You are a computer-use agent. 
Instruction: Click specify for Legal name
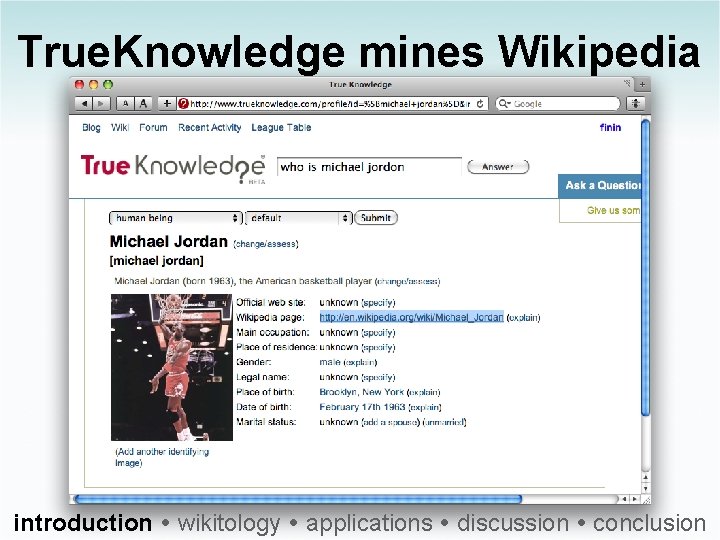coord(378,377)
